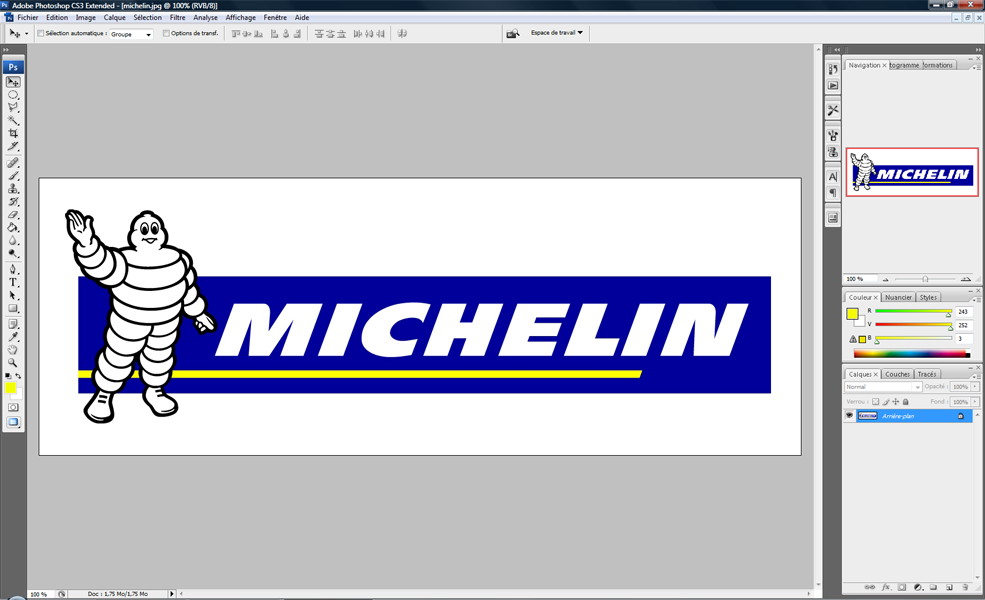This screenshot has height=600, width=985.
Task: Enable Sélection automatique checkbox
Action: 40,33
